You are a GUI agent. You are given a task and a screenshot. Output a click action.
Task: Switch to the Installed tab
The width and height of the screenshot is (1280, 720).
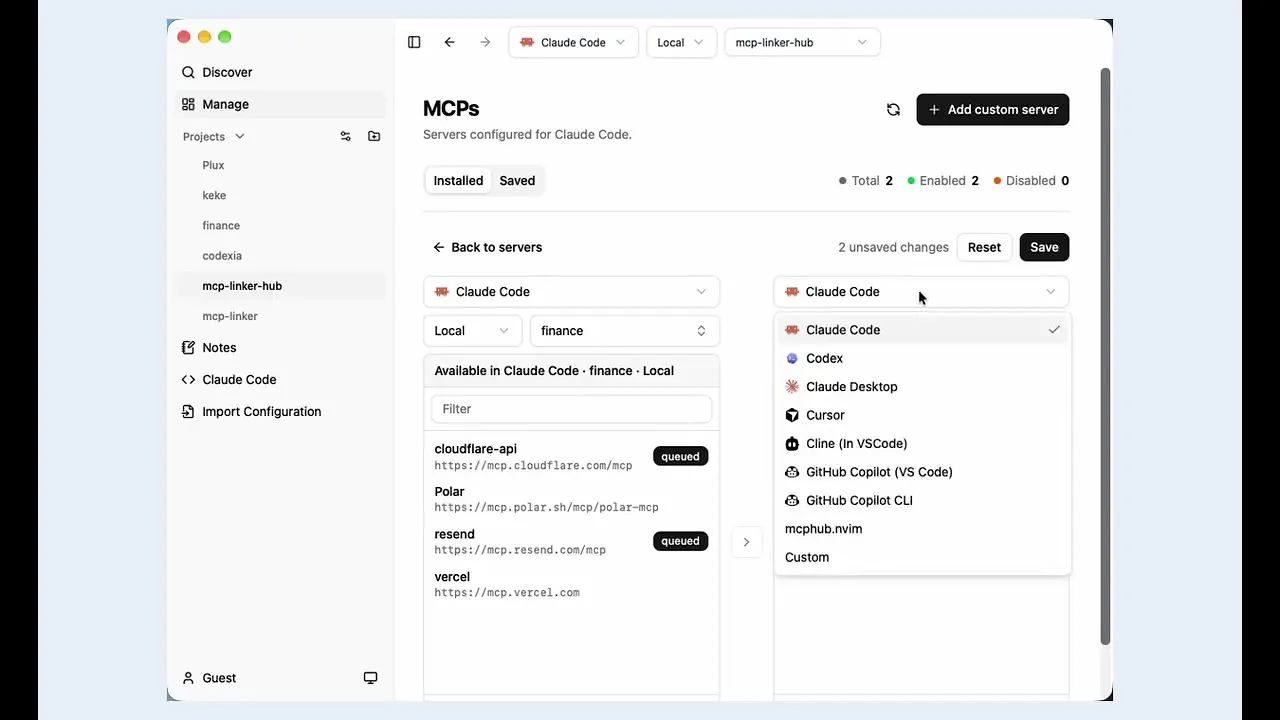(458, 181)
